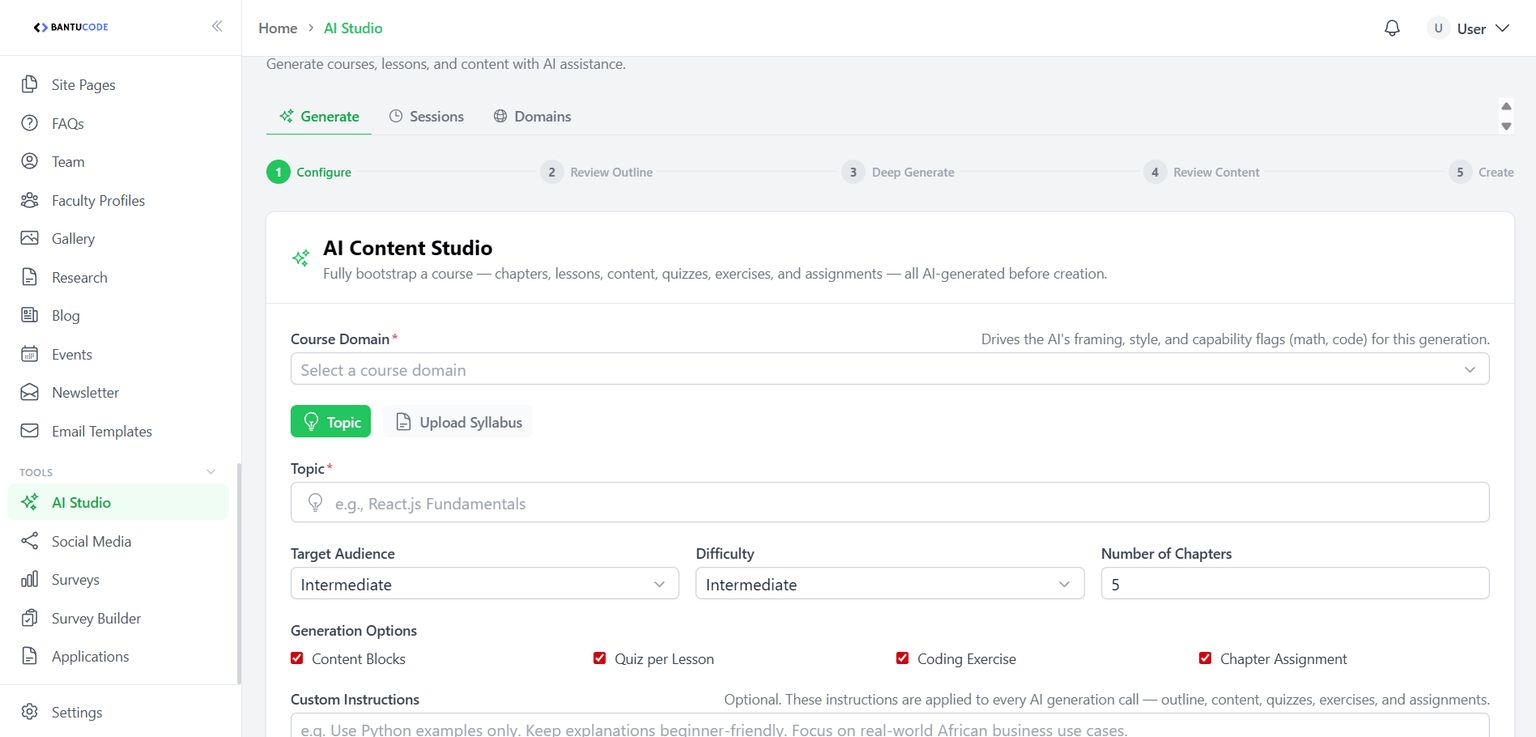Viewport: 1536px width, 737px height.
Task: Click the Generation Options label
Action: coord(354,631)
